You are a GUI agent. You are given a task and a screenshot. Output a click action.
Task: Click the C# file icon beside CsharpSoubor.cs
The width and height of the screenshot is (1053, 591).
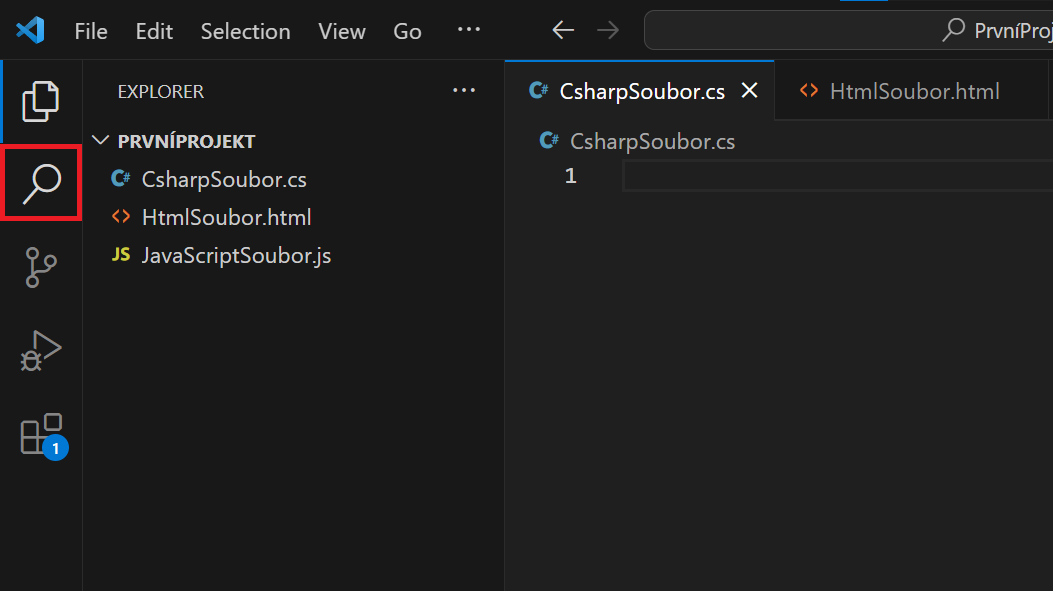119,178
